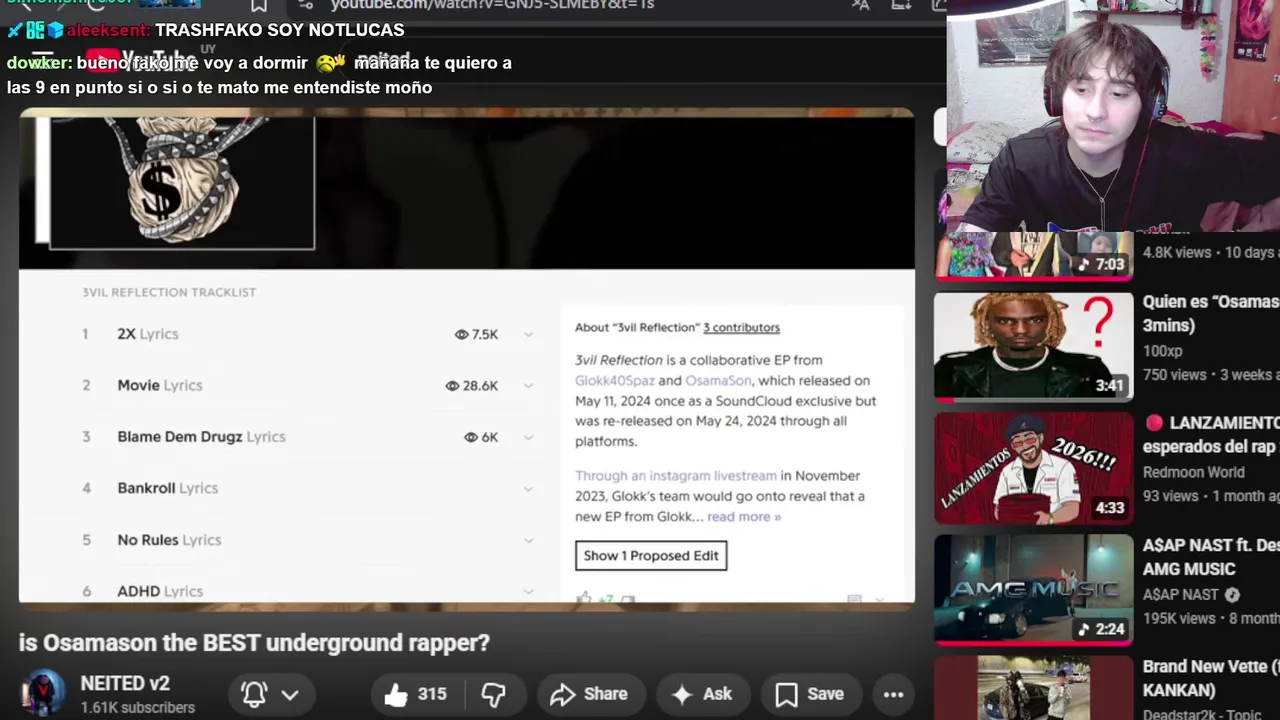Click the 7.5K views eye icon

point(461,334)
